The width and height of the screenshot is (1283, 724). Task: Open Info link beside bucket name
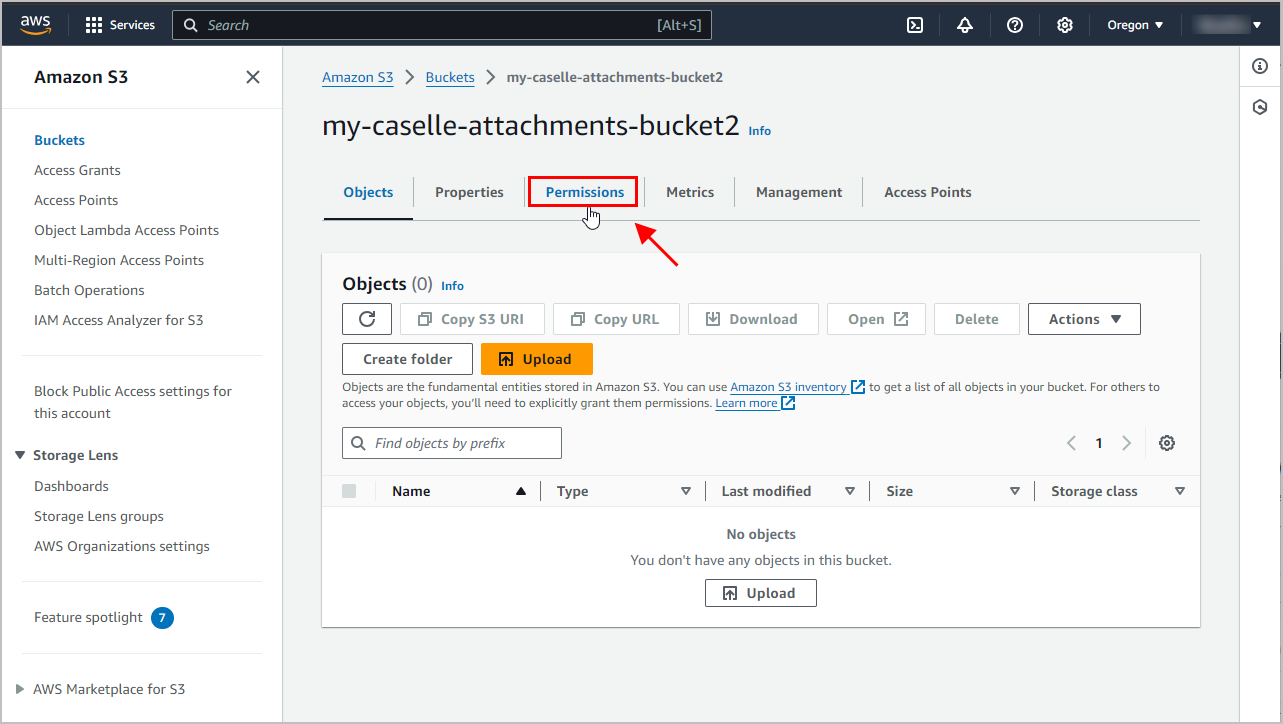(x=760, y=131)
